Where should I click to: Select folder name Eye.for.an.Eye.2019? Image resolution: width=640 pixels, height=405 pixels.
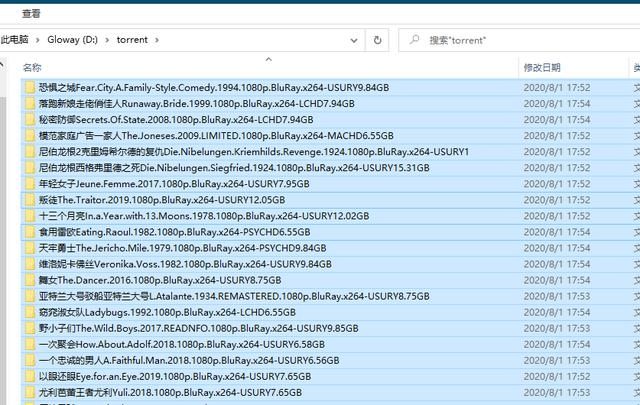175,376
